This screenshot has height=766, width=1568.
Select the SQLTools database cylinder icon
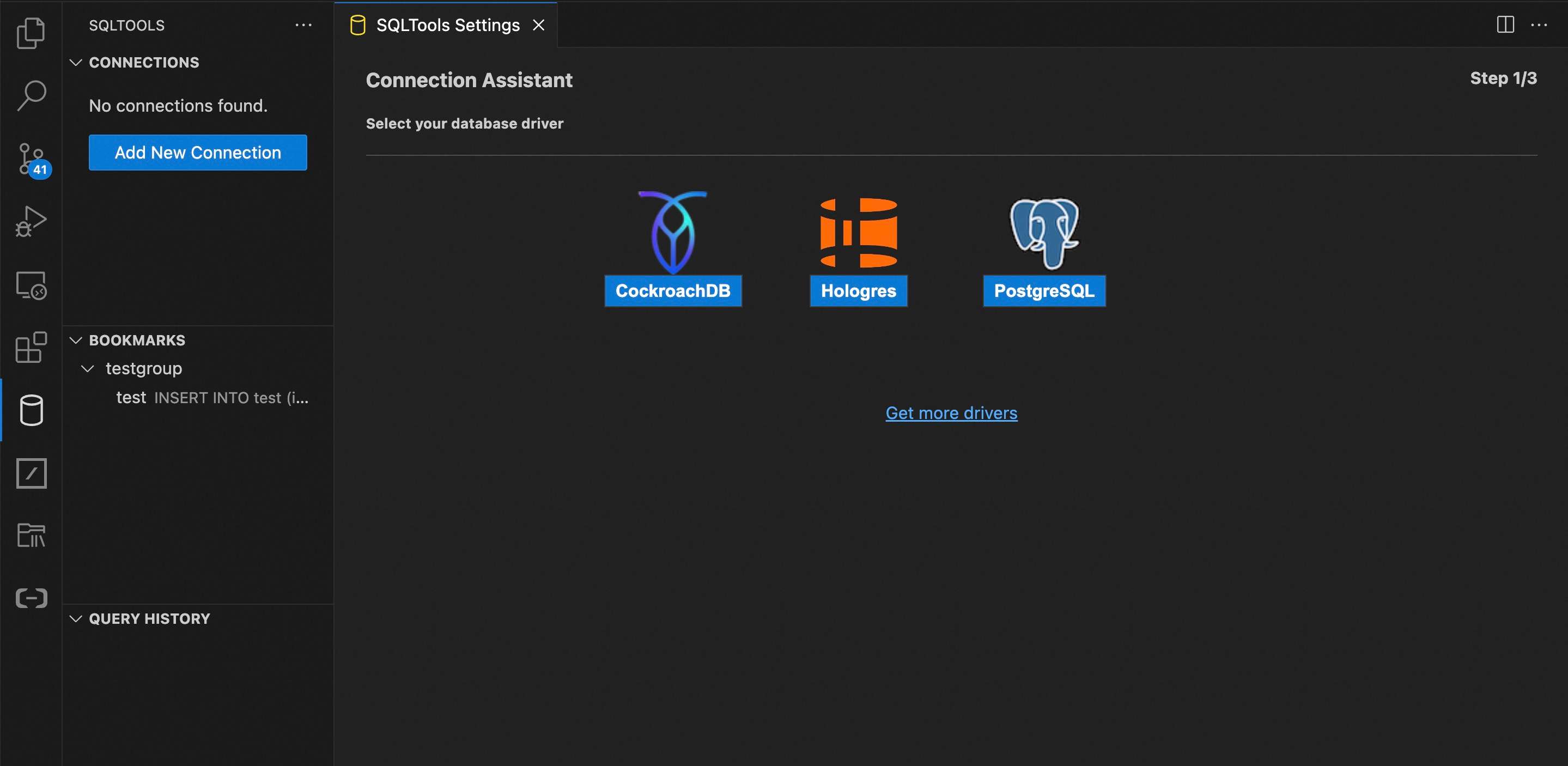point(31,410)
